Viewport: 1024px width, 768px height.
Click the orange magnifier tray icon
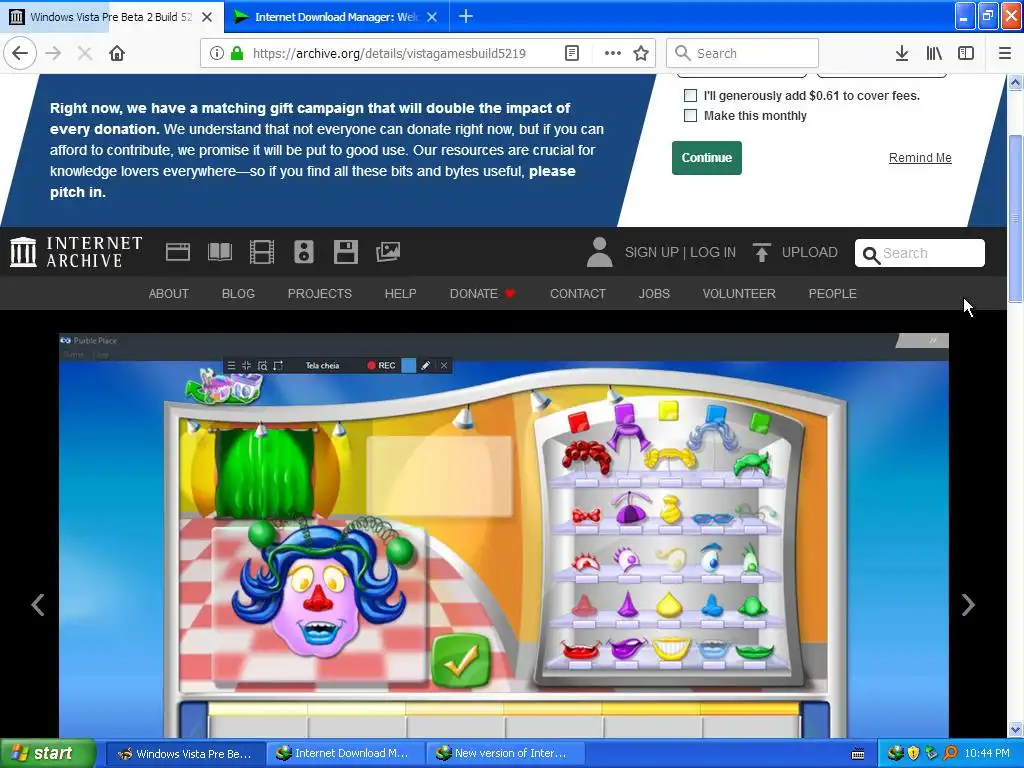pos(950,754)
